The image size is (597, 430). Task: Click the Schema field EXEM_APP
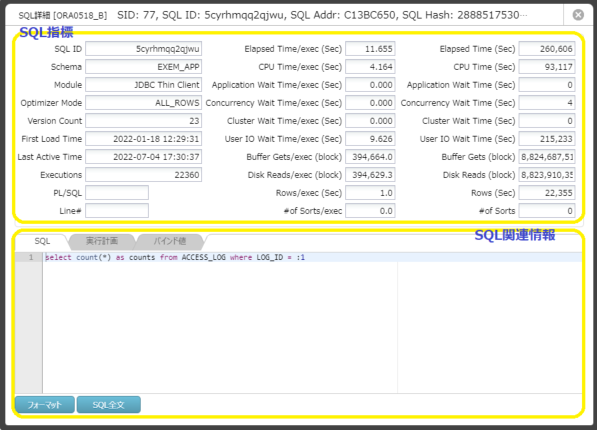[144, 67]
